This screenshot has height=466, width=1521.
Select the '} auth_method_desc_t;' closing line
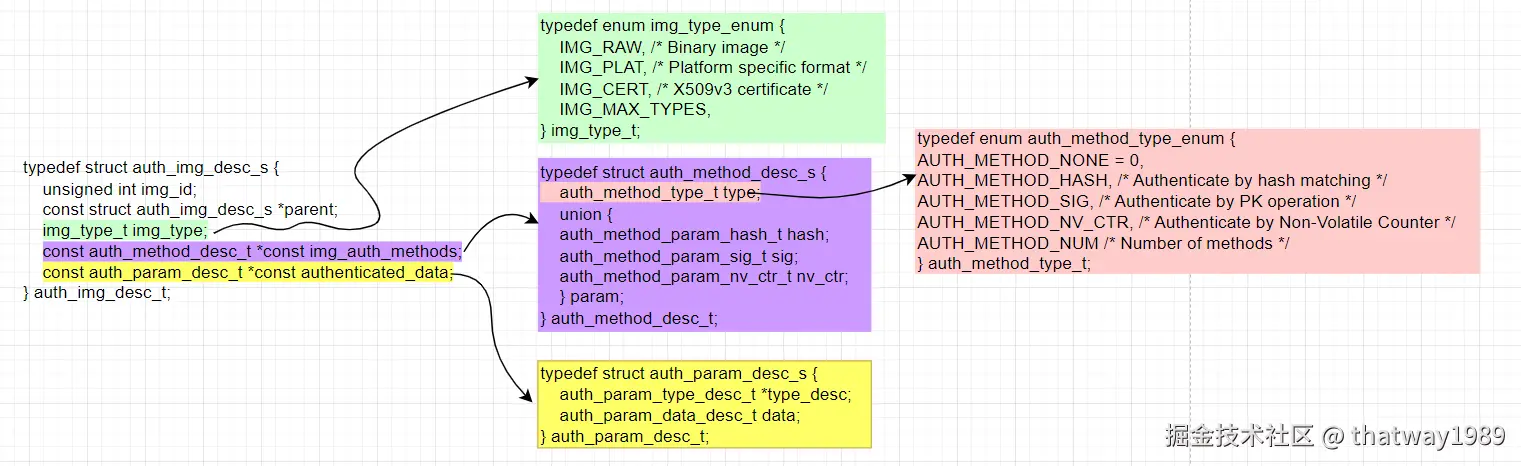click(x=629, y=319)
